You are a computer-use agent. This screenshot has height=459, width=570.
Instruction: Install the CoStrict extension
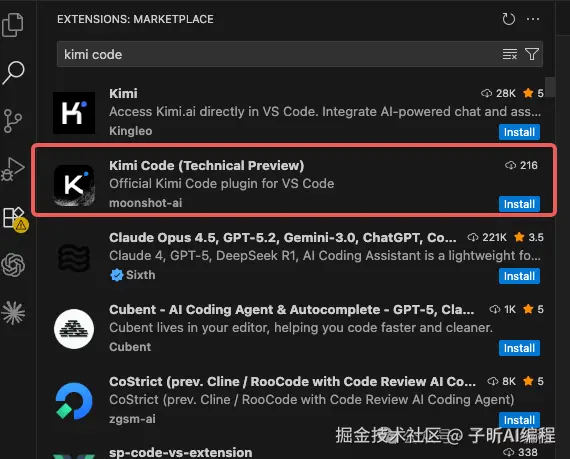pos(519,420)
